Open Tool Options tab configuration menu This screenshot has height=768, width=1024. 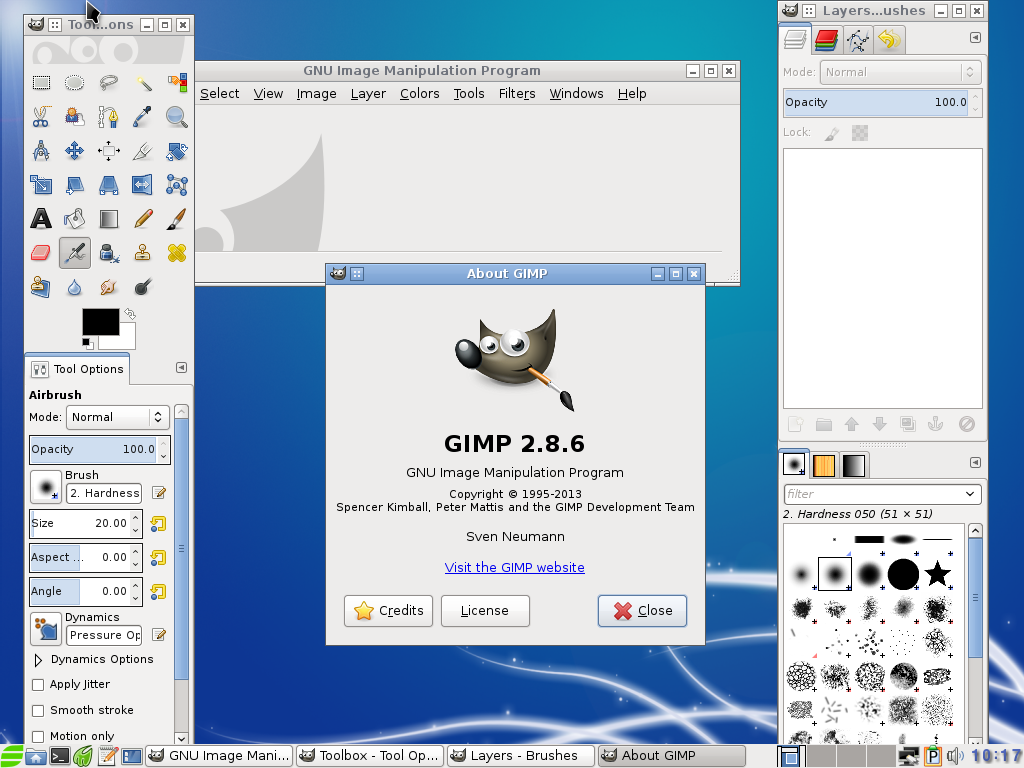point(182,368)
